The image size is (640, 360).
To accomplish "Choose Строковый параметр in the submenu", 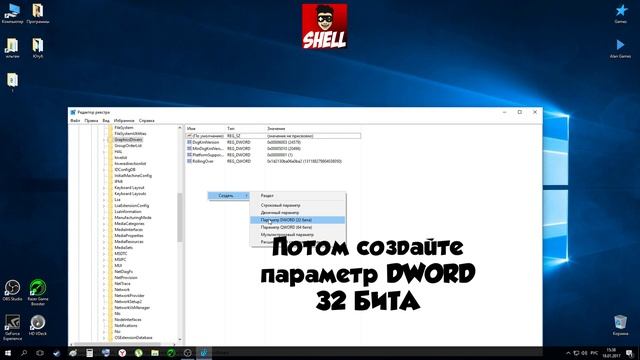I will point(298,205).
